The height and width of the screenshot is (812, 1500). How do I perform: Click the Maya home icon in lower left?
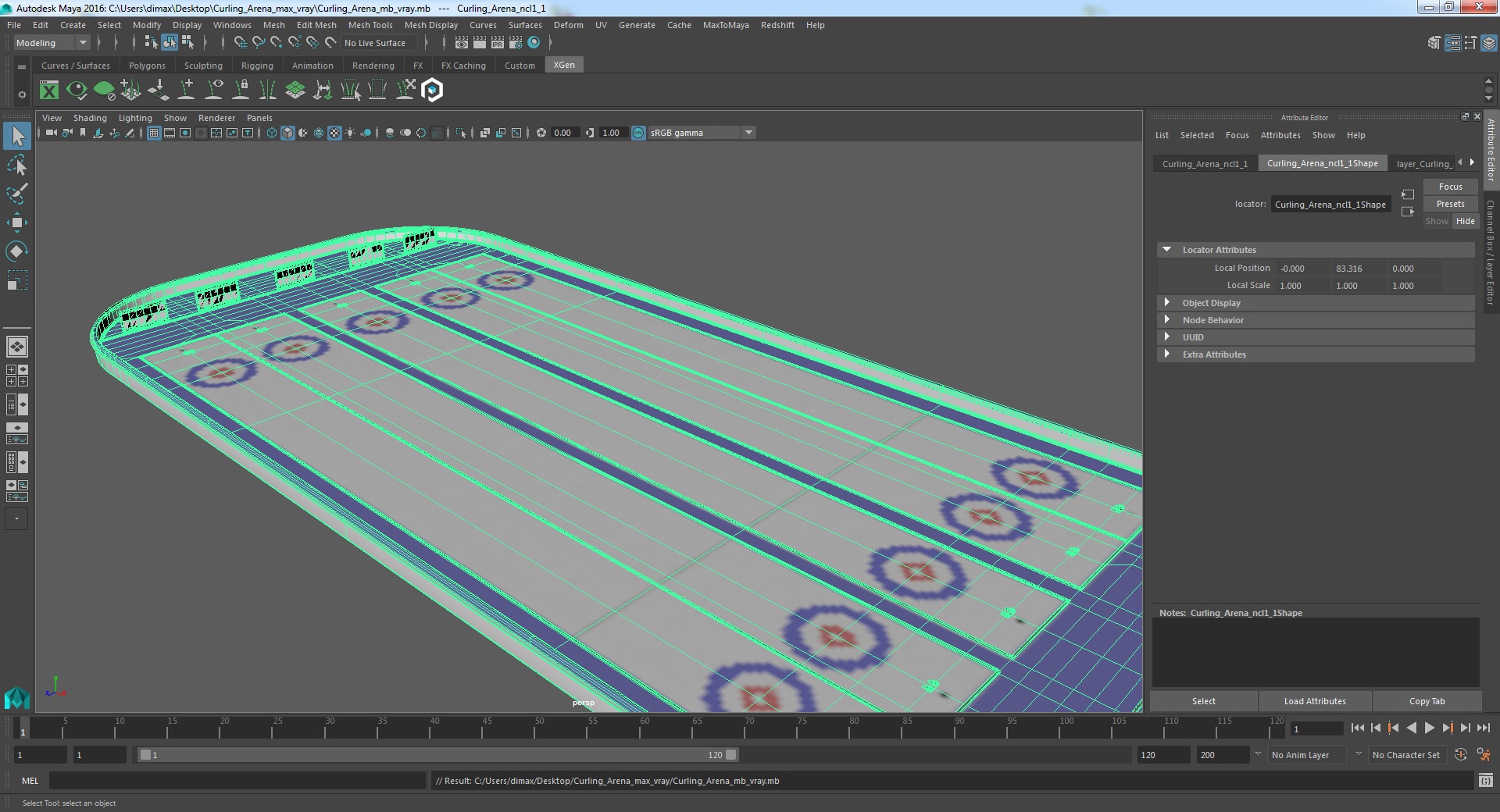(x=16, y=696)
